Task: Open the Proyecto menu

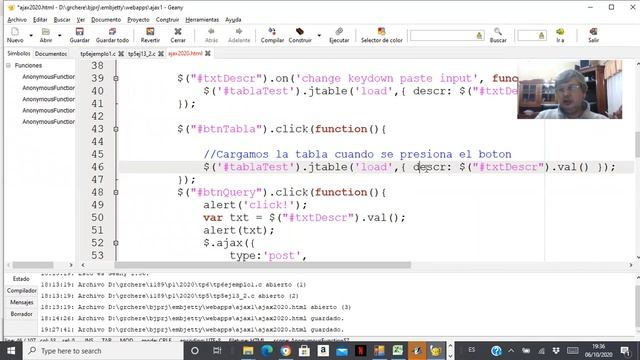Action: (138, 20)
